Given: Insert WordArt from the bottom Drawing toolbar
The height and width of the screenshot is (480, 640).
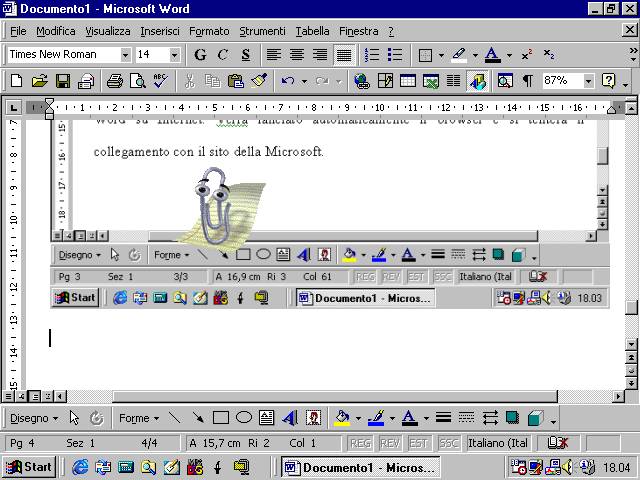Looking at the screenshot, I should point(290,418).
